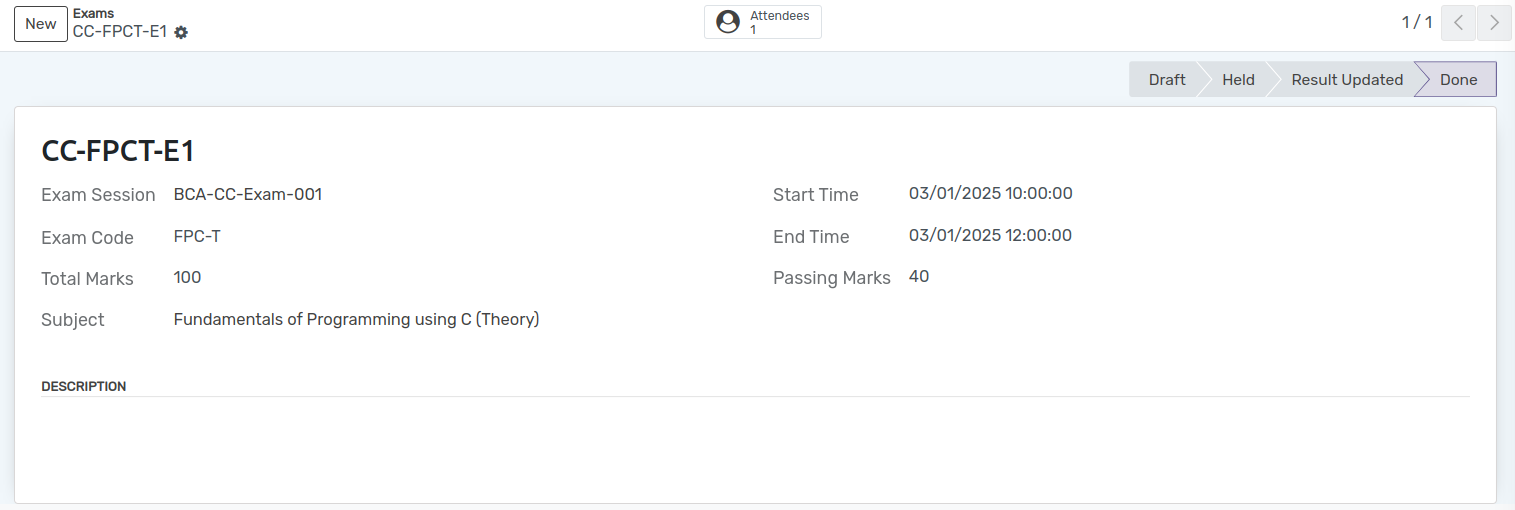Open the Exams breadcrumb link
This screenshot has height=510, width=1515.
(93, 14)
